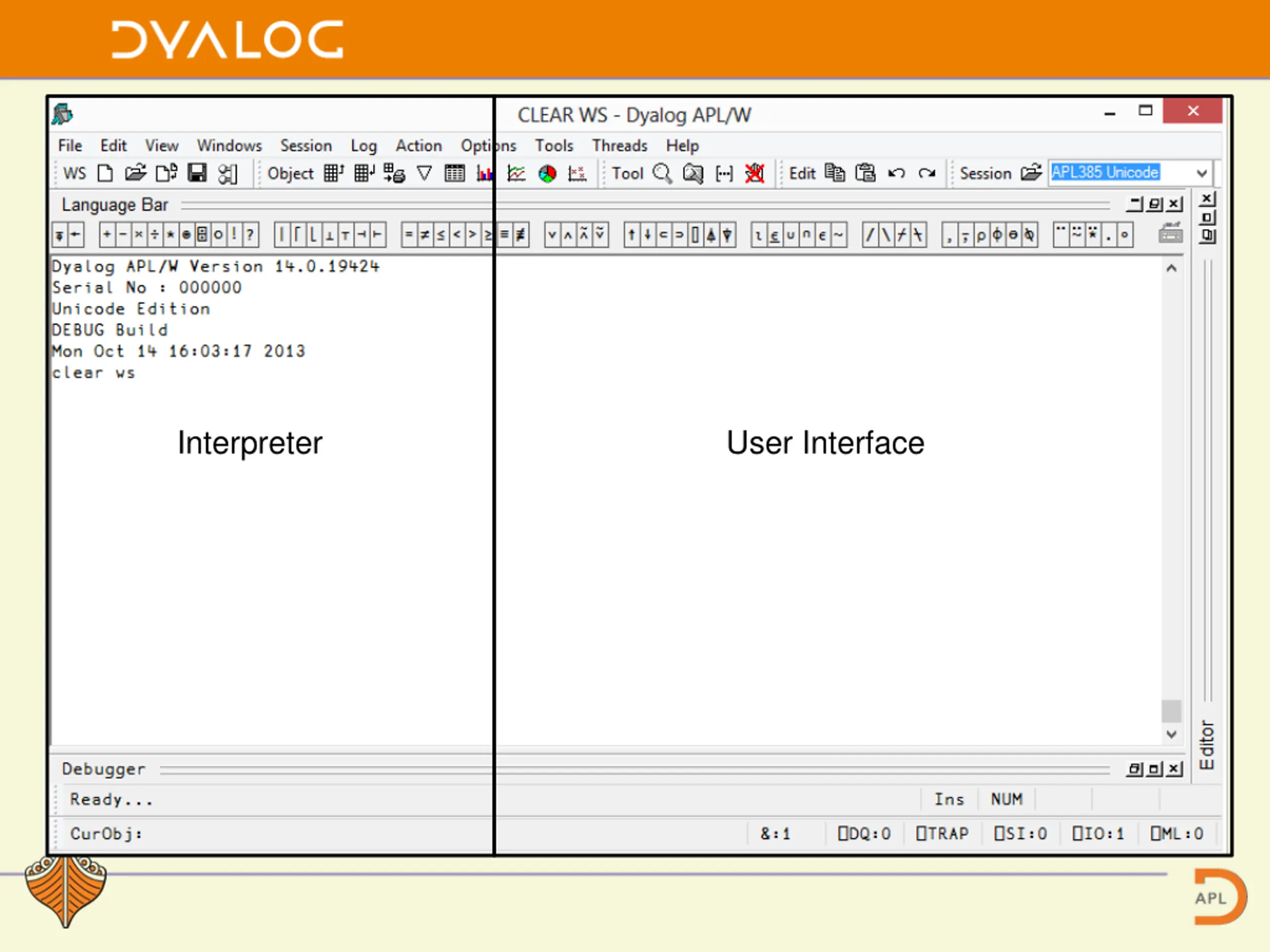Image resolution: width=1270 pixels, height=952 pixels.
Task: Copy using the Edit toolbar copy icon
Action: 835,173
